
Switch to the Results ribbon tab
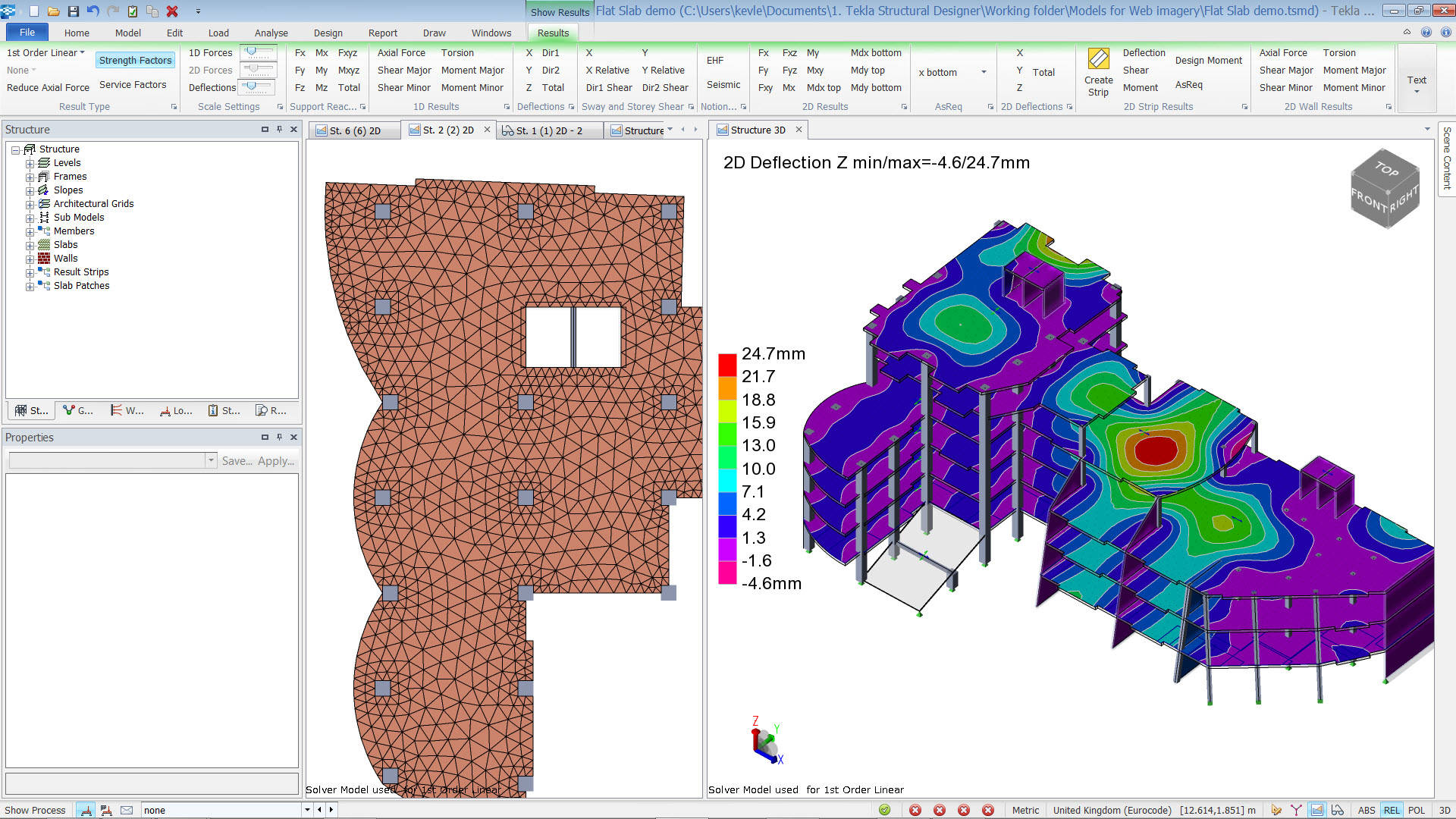pyautogui.click(x=552, y=33)
